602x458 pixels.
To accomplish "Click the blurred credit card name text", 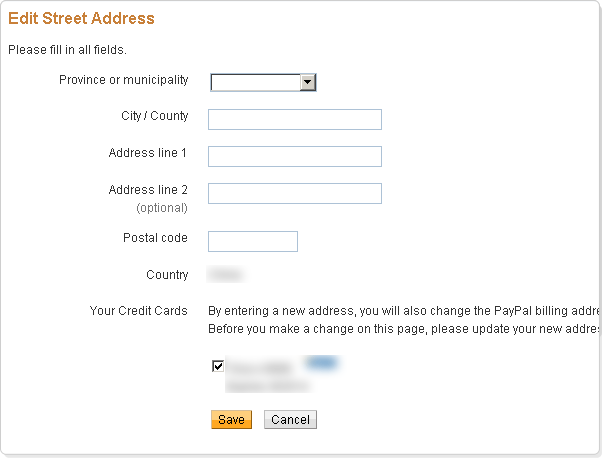I will coord(262,368).
